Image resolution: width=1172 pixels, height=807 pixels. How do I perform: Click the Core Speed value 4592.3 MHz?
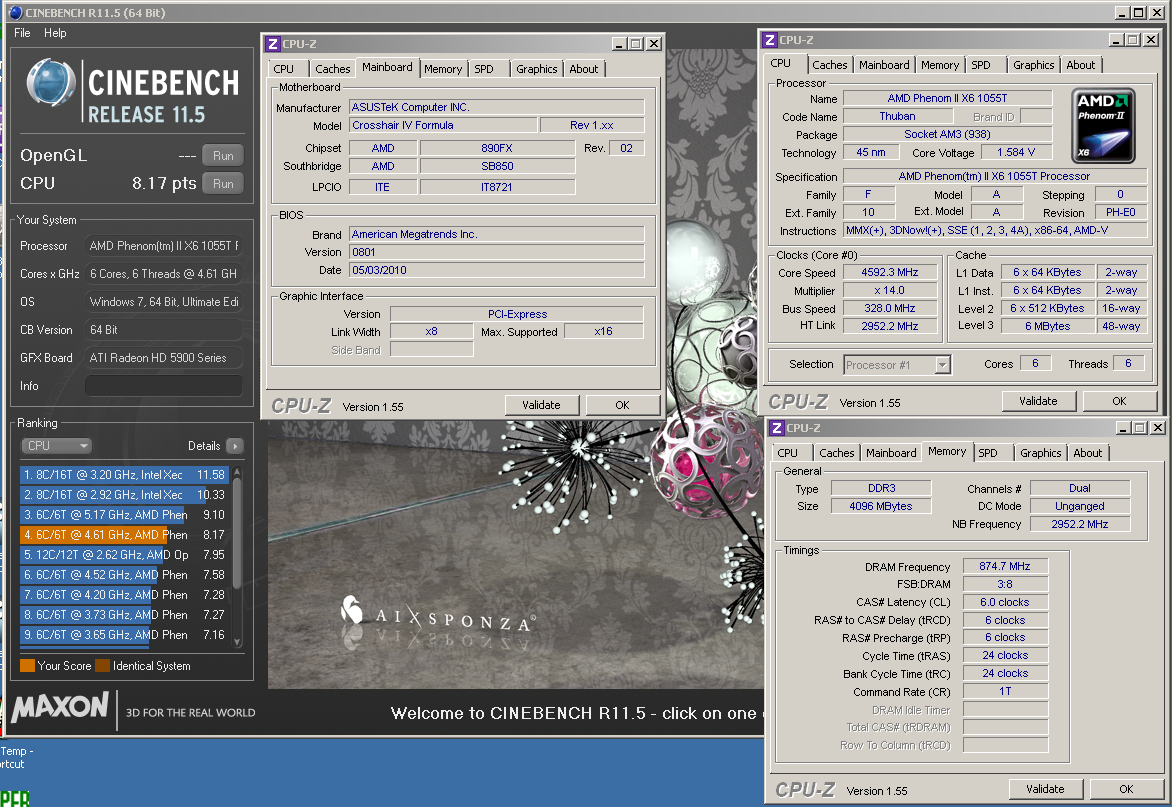pos(889,273)
